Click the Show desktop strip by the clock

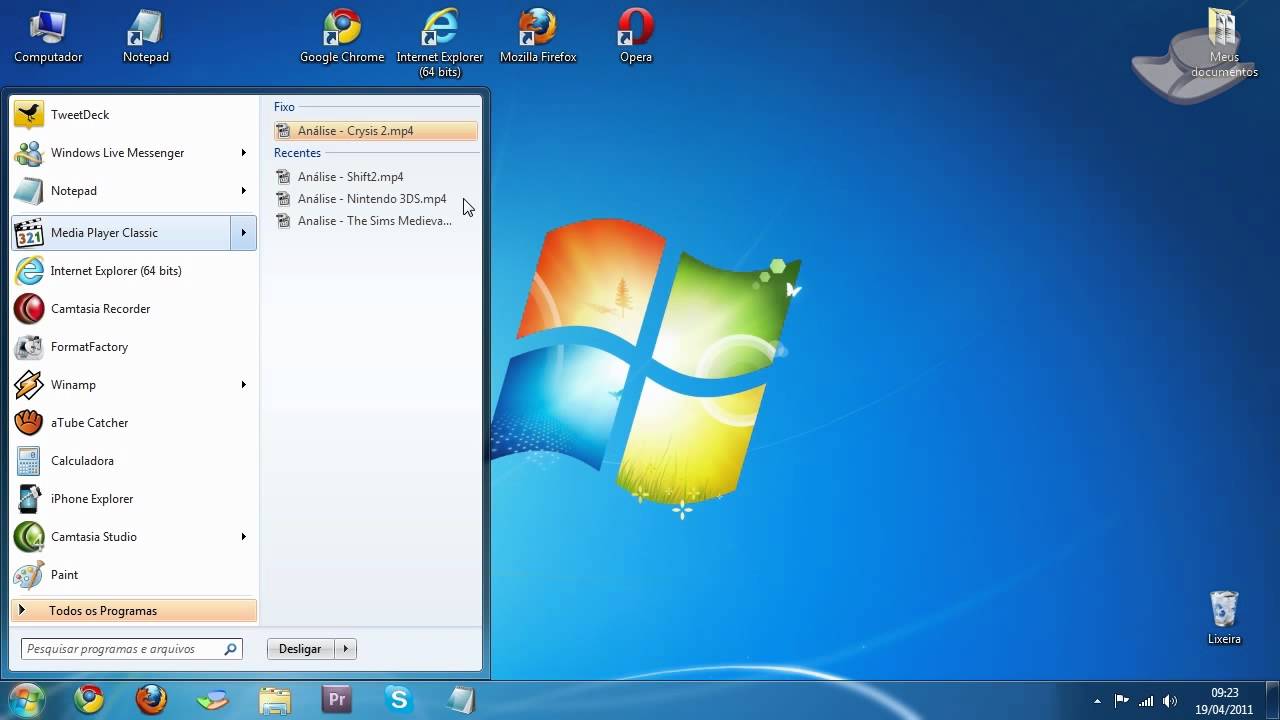point(1272,700)
